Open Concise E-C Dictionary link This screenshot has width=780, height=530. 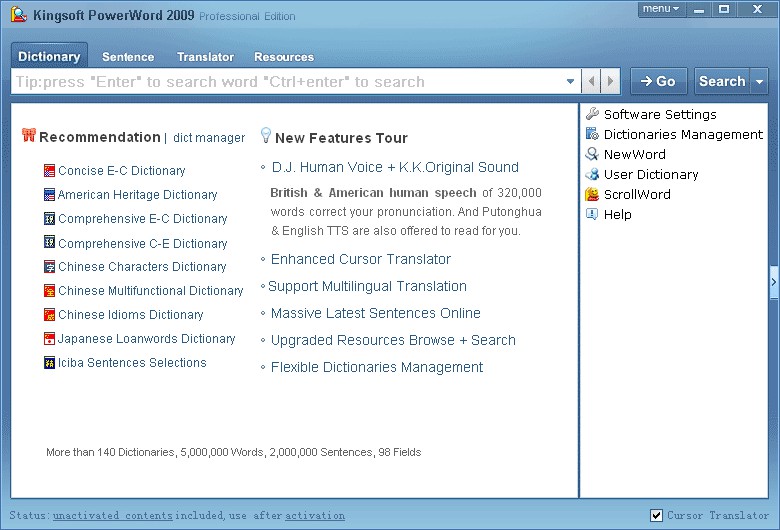click(121, 171)
